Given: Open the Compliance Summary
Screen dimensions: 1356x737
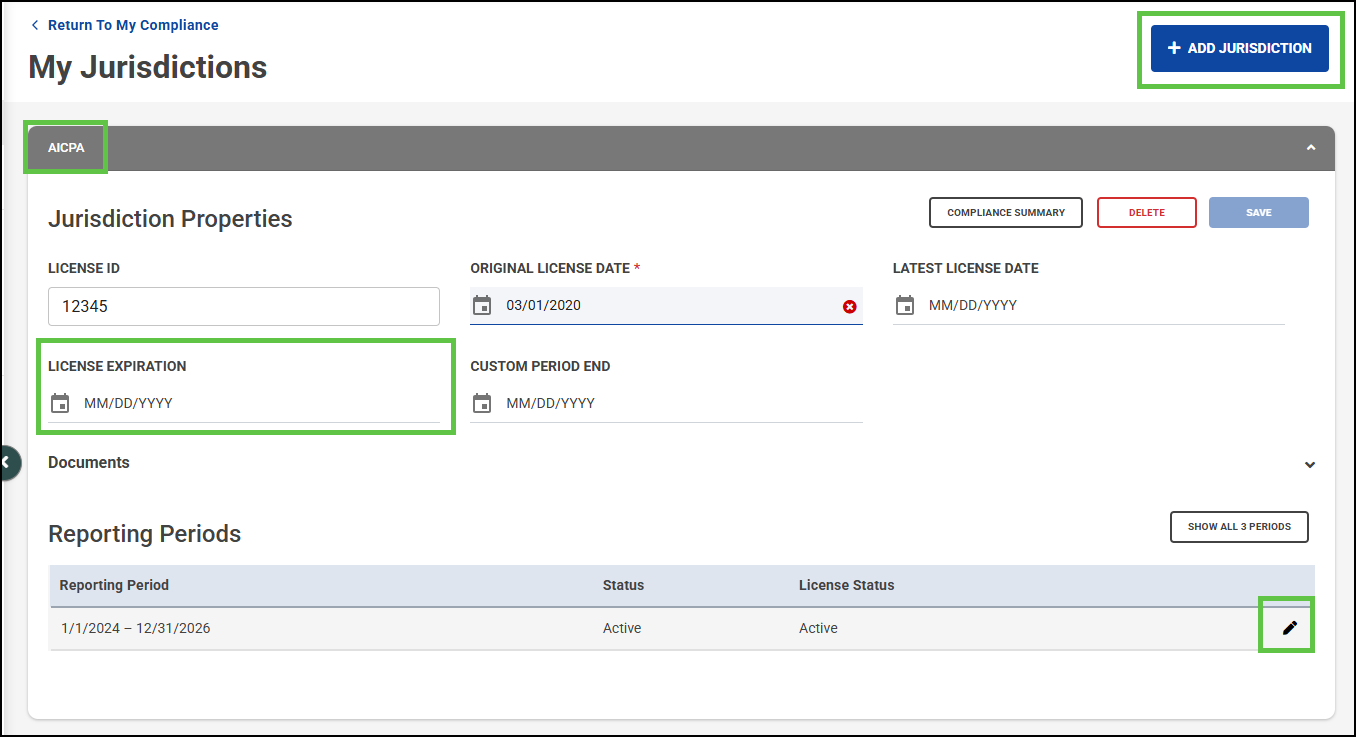Looking at the screenshot, I should (1005, 213).
